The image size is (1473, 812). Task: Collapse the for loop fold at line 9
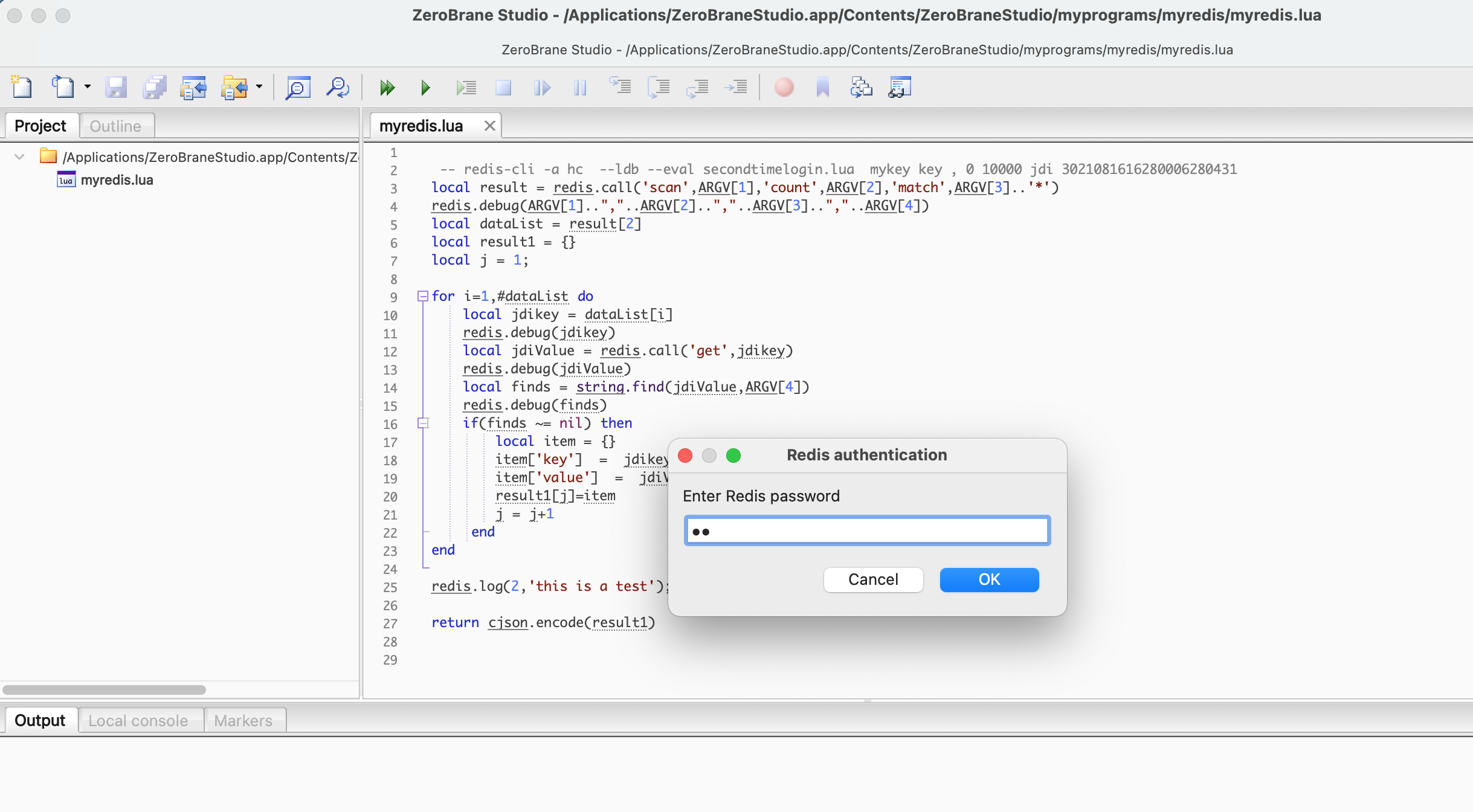click(423, 296)
